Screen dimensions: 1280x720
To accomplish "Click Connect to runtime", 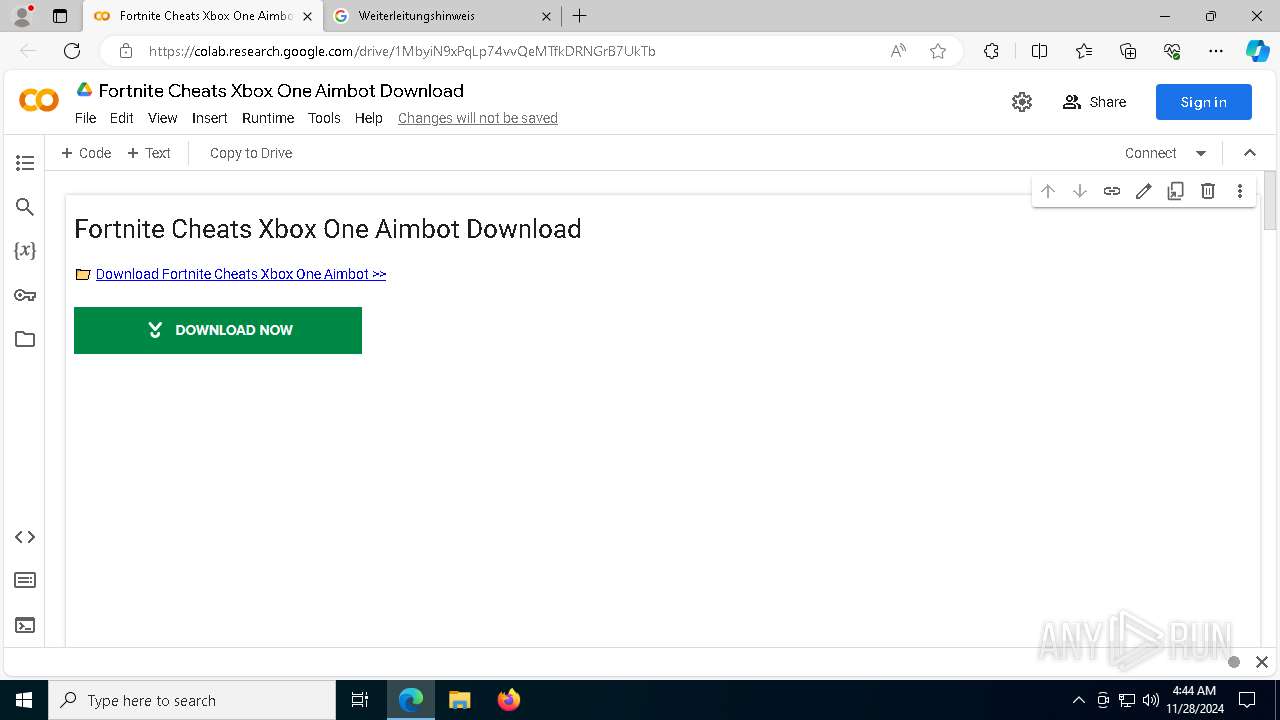I will point(1150,153).
